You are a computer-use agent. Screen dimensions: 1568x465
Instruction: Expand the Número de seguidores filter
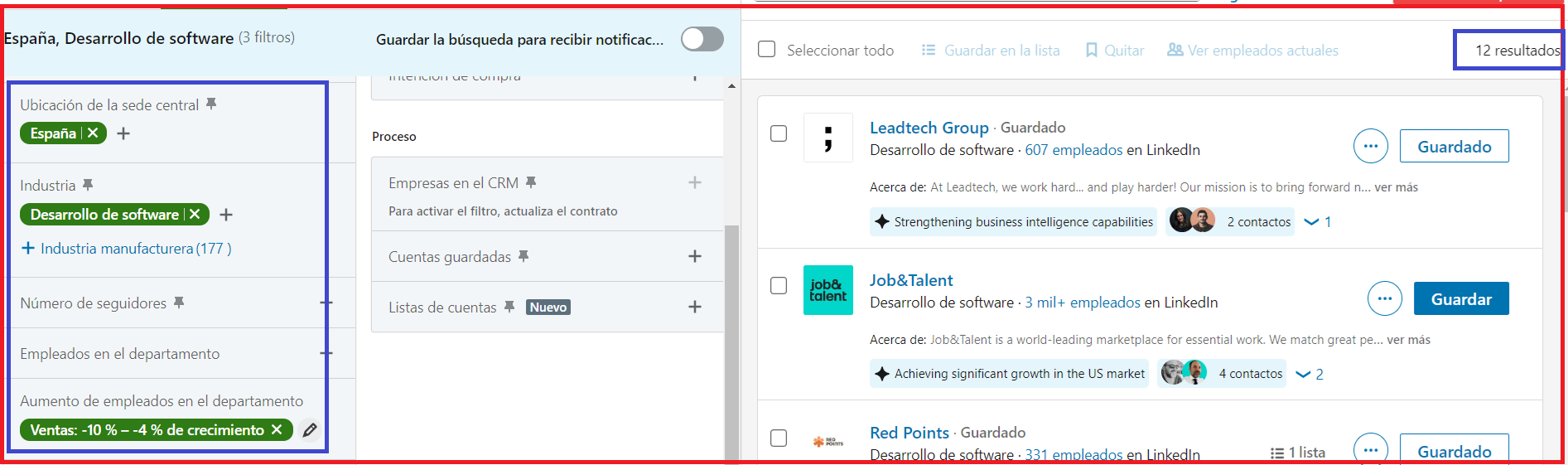tap(326, 303)
